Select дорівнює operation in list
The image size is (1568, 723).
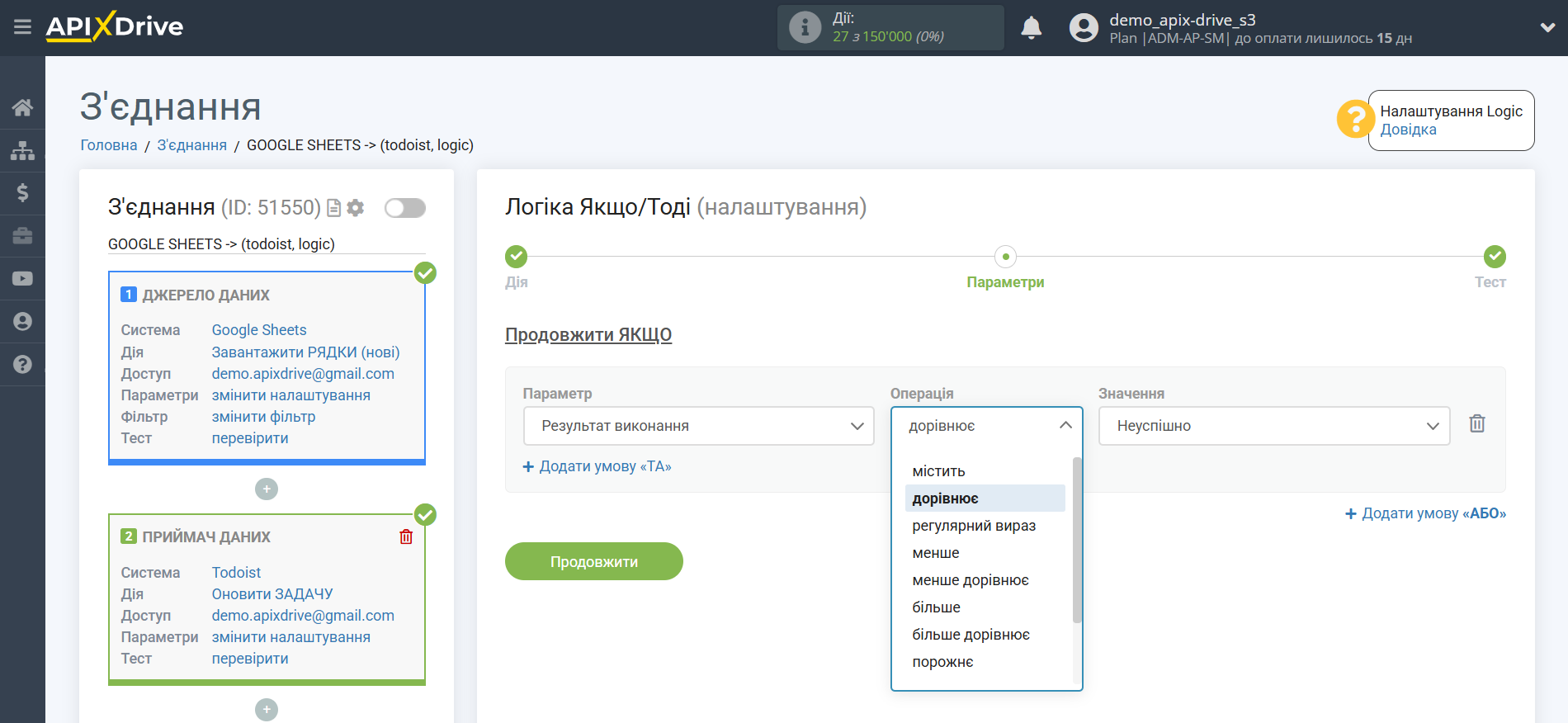[x=985, y=499]
